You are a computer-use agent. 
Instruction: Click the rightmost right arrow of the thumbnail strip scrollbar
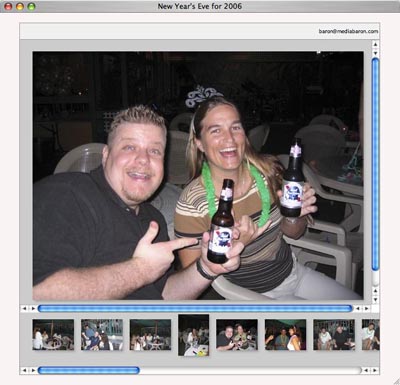(375, 370)
